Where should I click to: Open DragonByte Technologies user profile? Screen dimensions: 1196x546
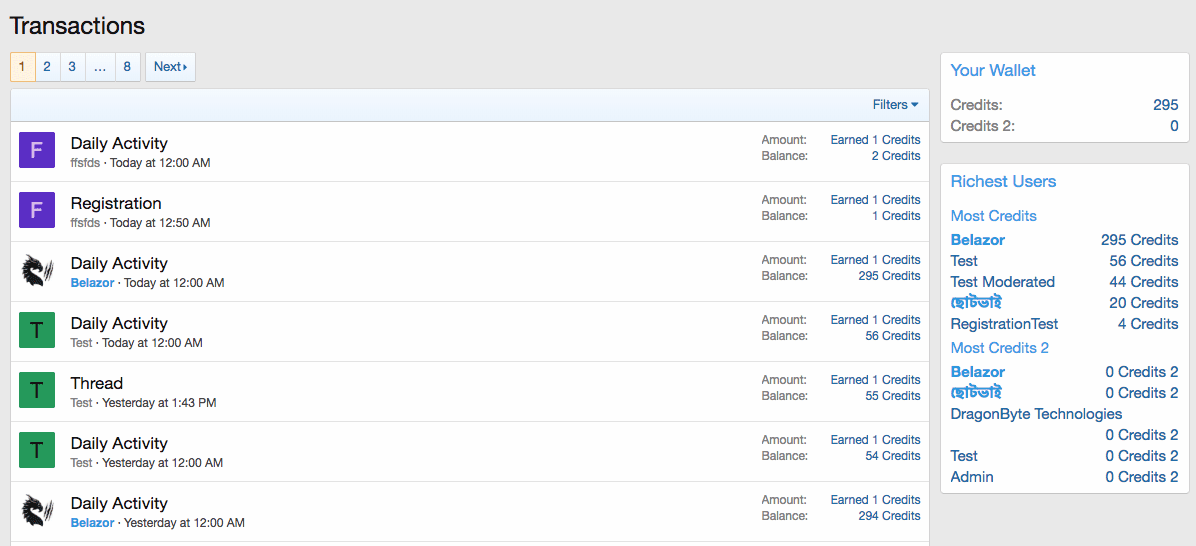(x=1036, y=414)
